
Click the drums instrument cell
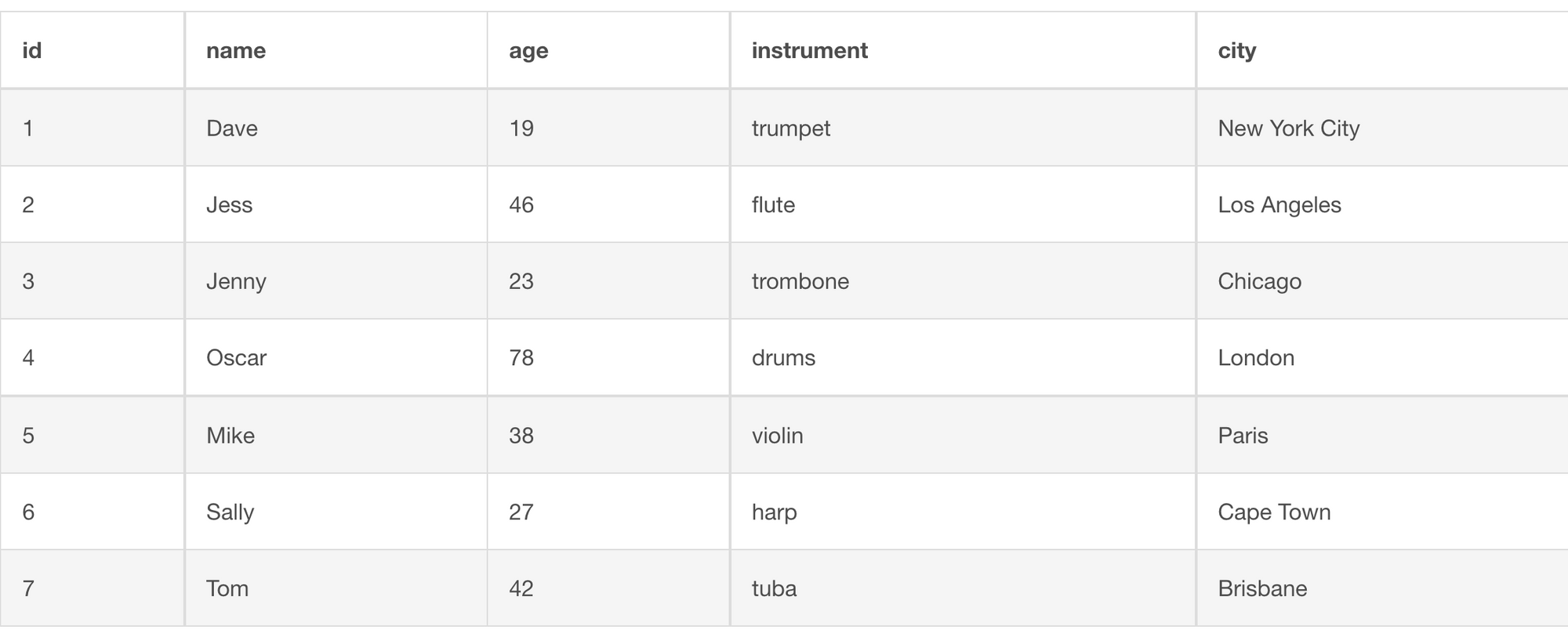tap(964, 357)
